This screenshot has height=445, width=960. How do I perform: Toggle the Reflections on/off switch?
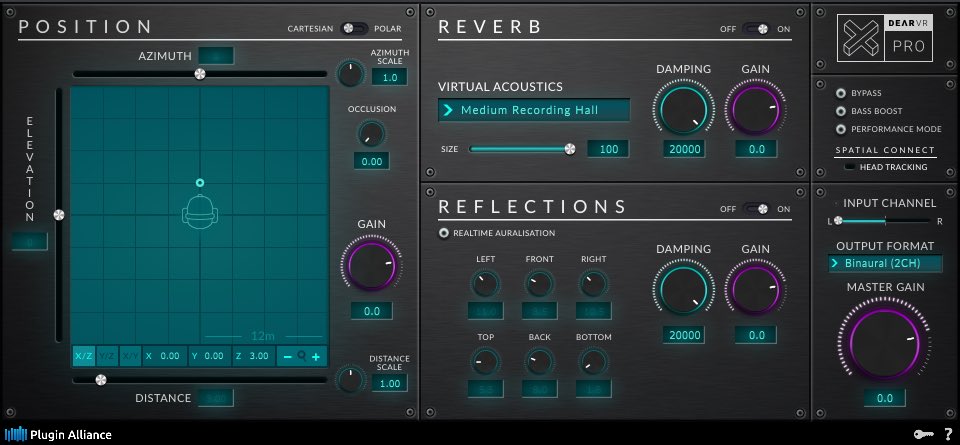(757, 209)
